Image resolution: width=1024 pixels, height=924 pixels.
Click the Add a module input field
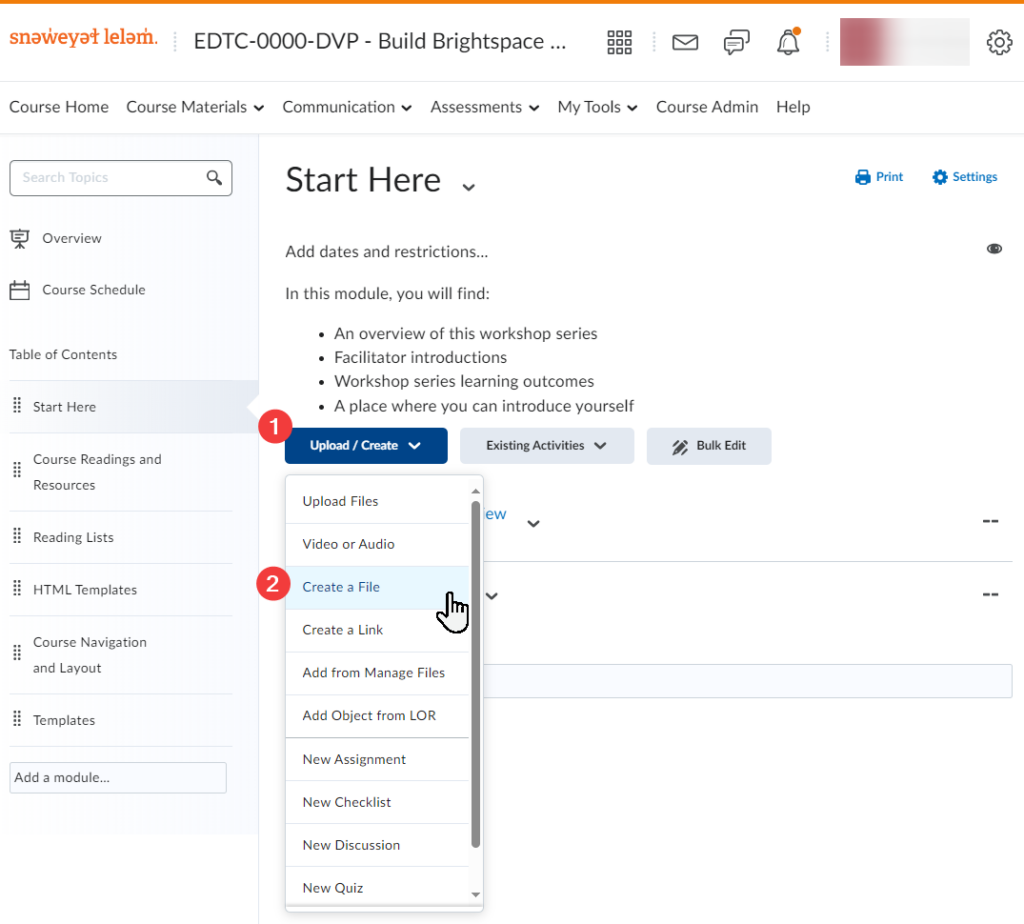coord(117,777)
